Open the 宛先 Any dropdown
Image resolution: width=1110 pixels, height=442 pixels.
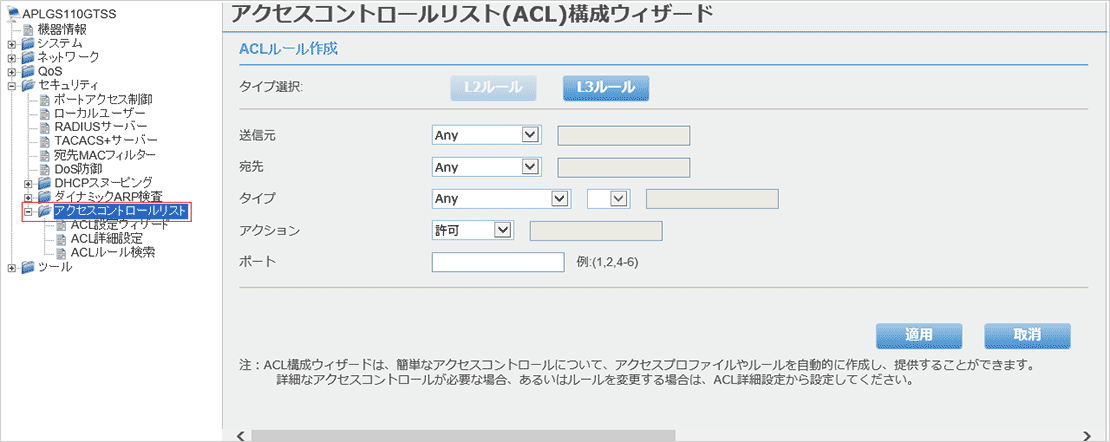486,167
